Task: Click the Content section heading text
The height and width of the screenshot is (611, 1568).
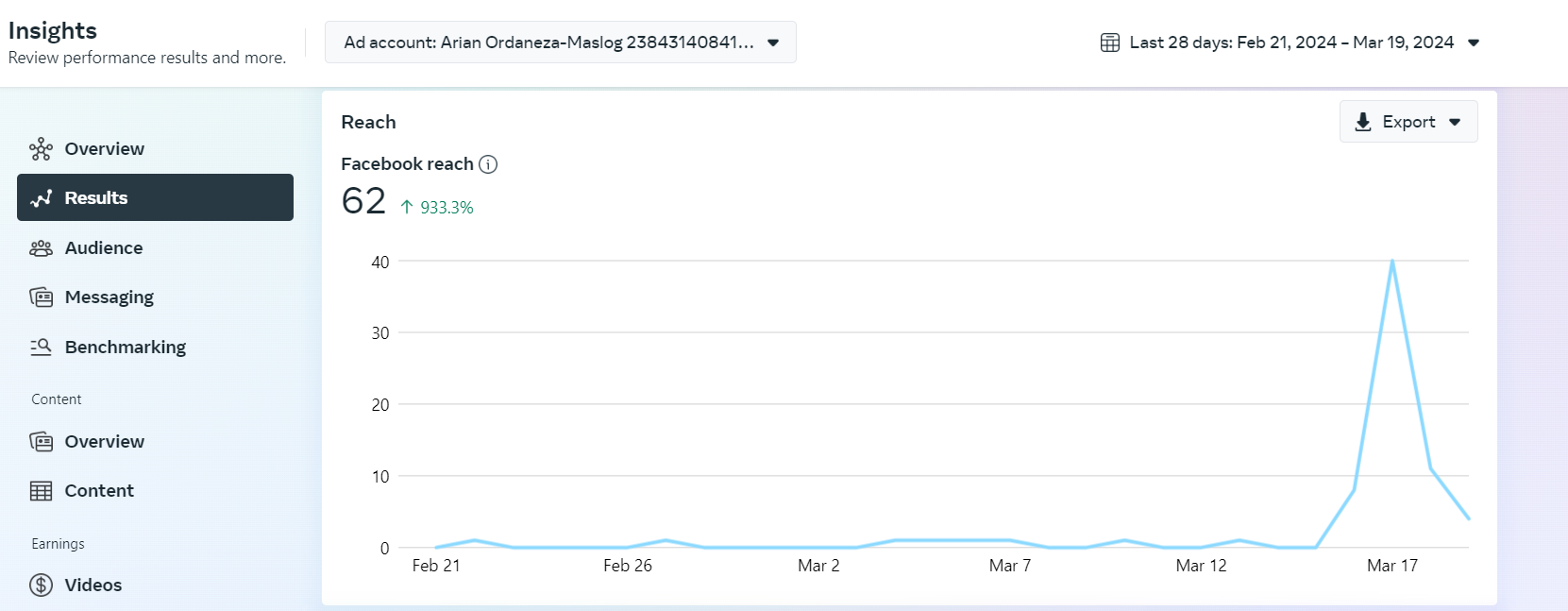Action: 57,399
